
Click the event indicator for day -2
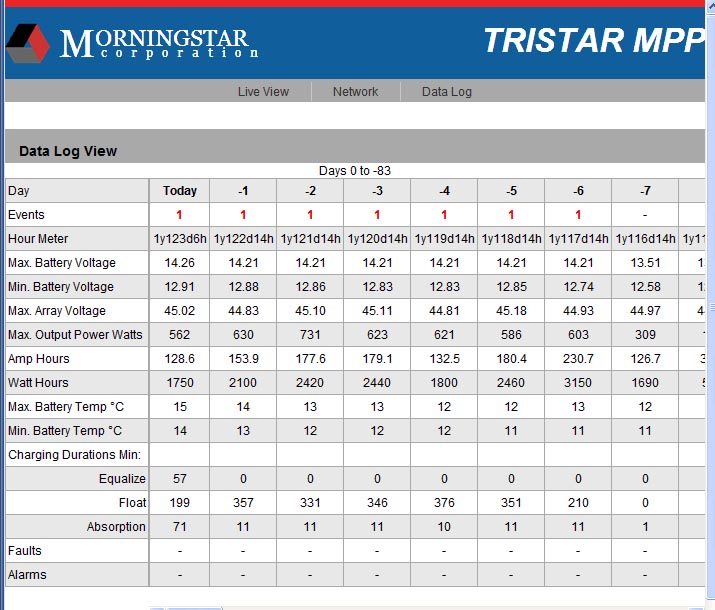click(310, 215)
